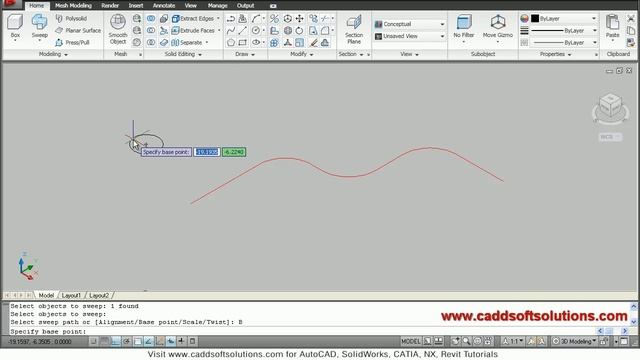Viewport: 640px width, 360px height.
Task: Open the Unsaved View dropdown
Action: coord(410,36)
